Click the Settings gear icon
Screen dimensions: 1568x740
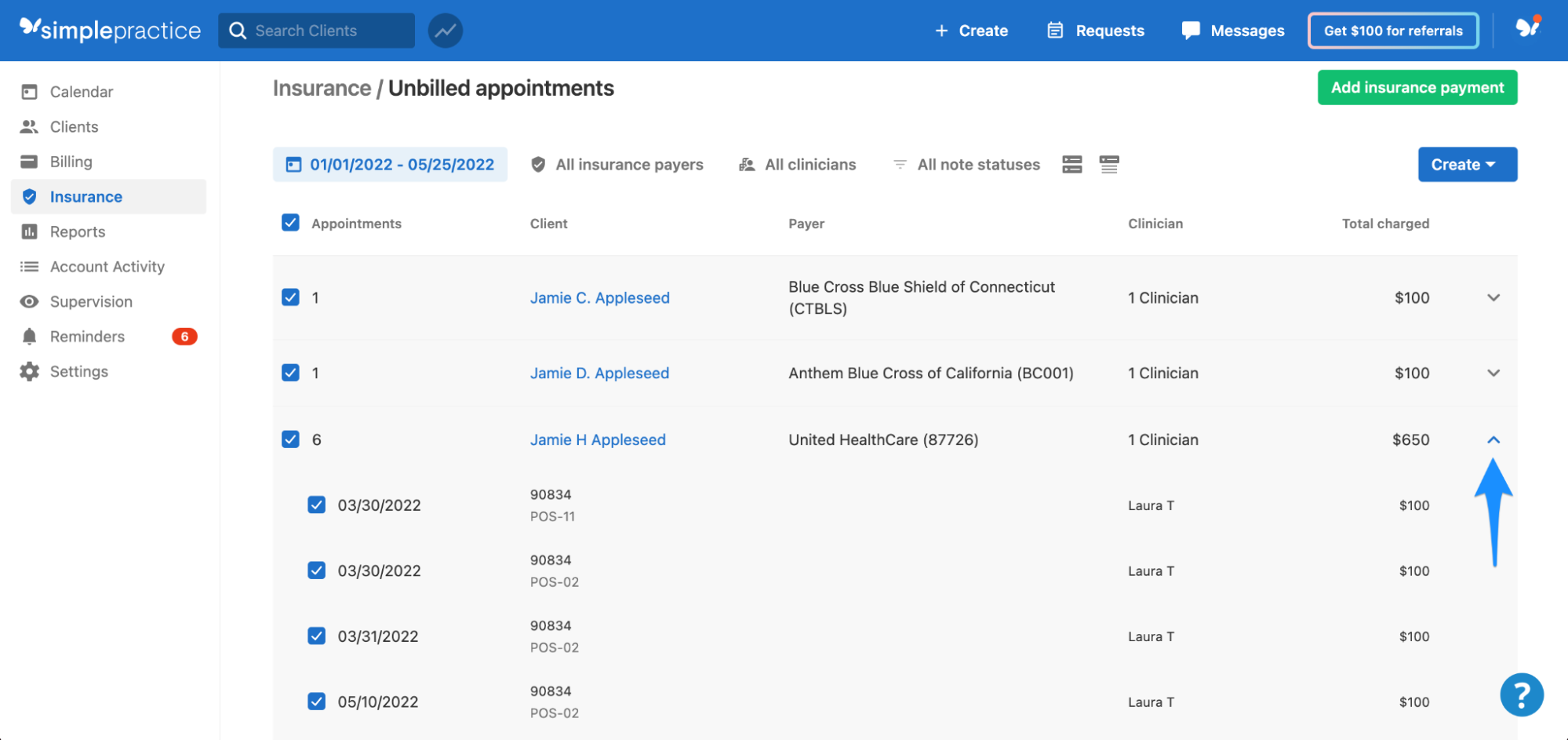[x=29, y=371]
